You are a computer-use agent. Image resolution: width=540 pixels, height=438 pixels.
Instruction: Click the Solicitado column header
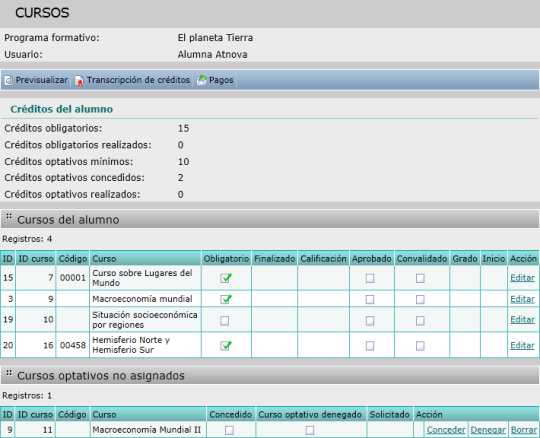click(390, 414)
